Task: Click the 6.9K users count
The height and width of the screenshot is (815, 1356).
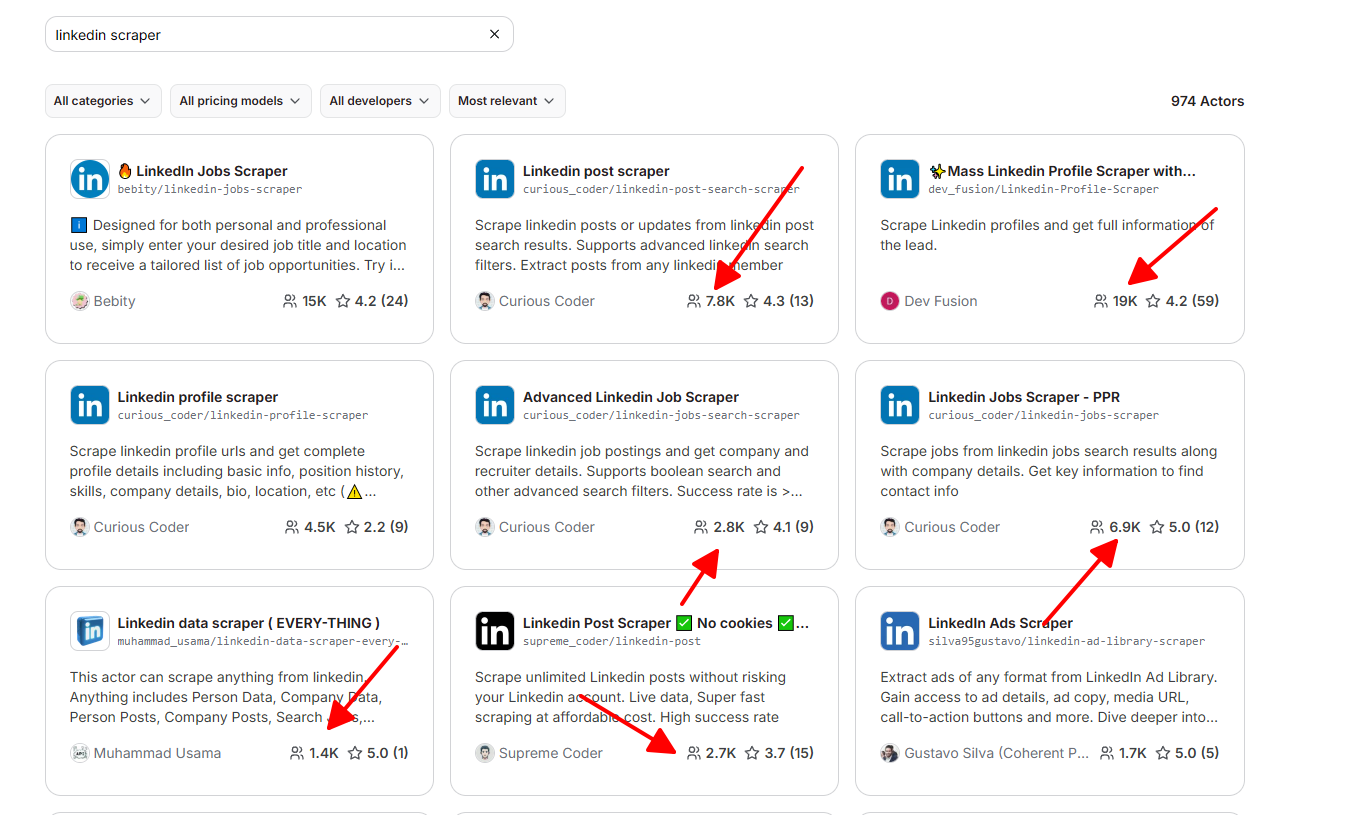Action: [1125, 527]
